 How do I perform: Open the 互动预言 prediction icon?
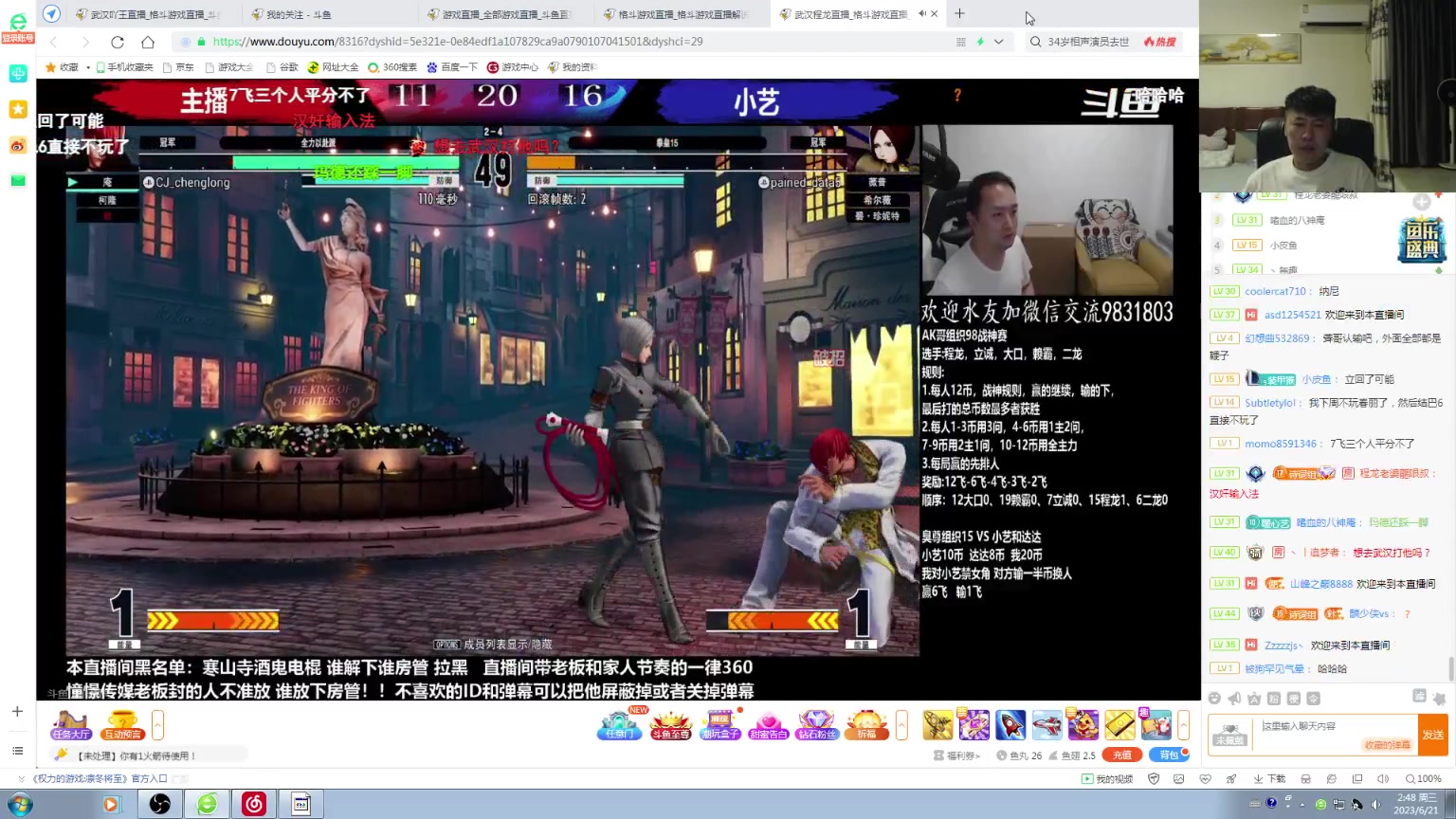click(122, 725)
